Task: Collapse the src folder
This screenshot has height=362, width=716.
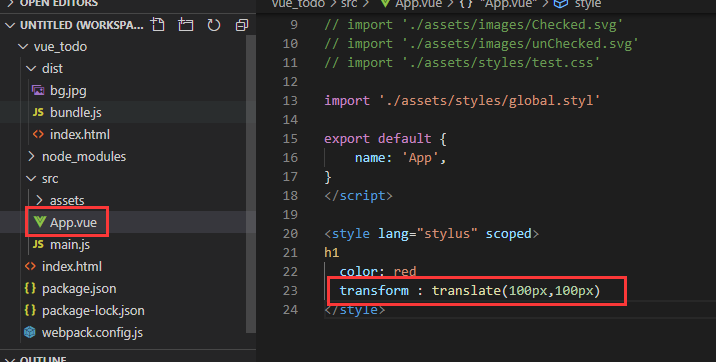Action: coord(31,178)
